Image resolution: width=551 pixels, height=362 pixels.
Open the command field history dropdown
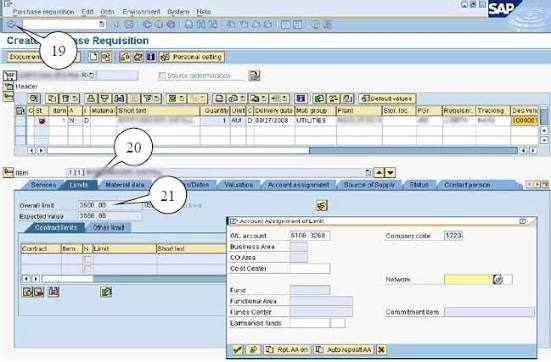[102, 24]
